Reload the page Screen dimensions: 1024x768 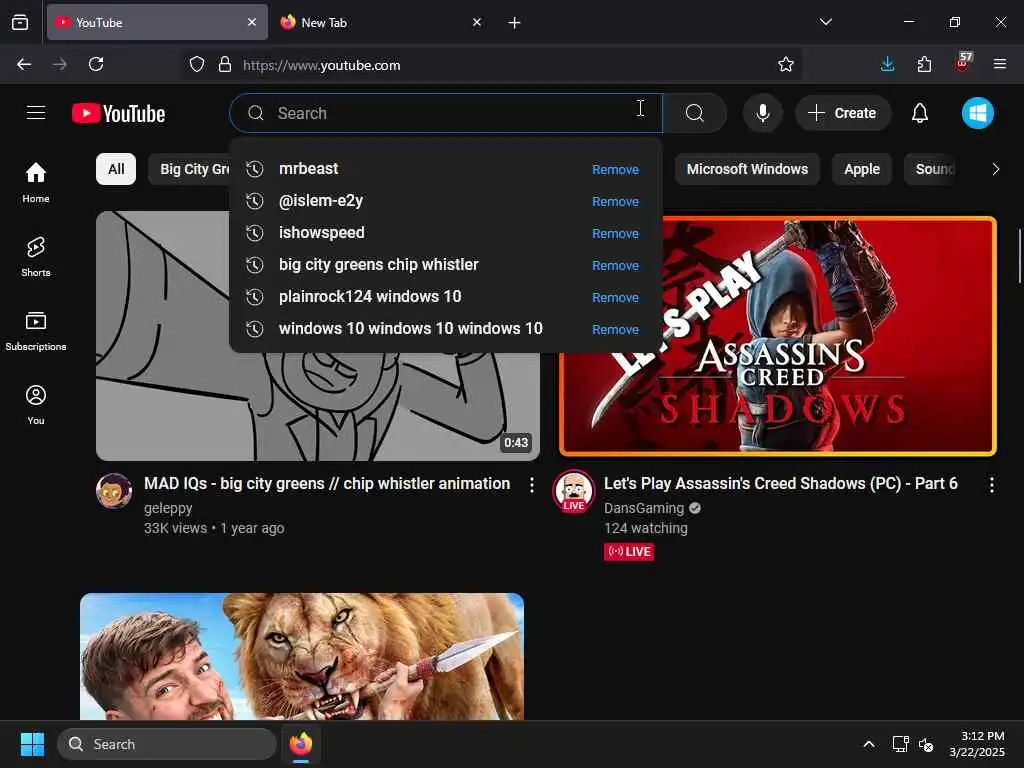click(96, 64)
